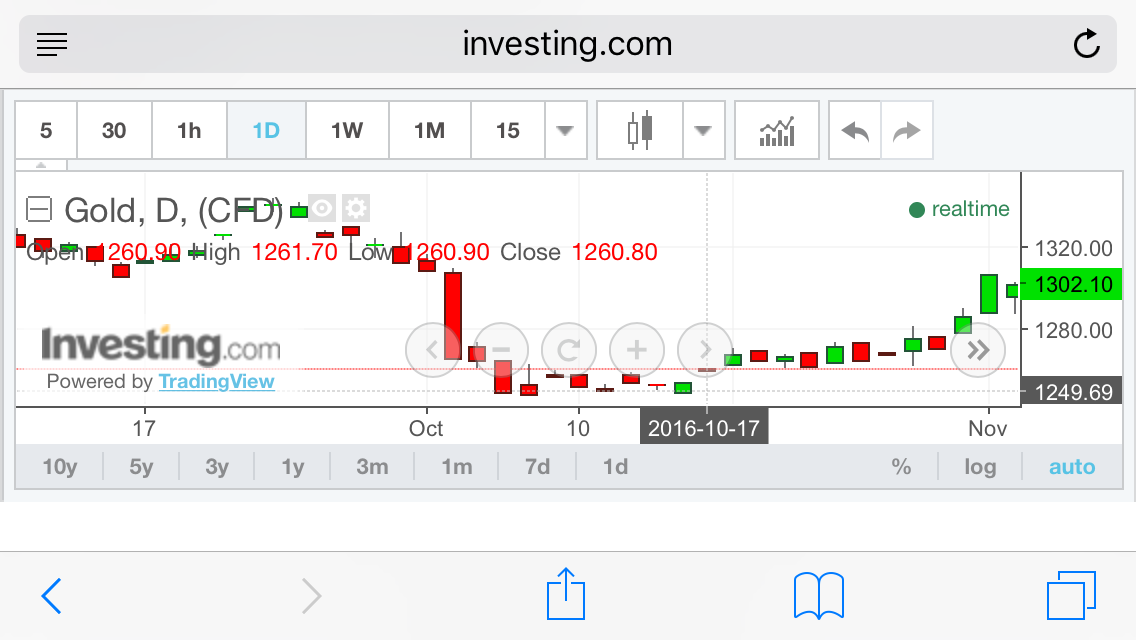Image resolution: width=1136 pixels, height=640 pixels.
Task: Expand the chart style dropdown arrow
Action: (x=703, y=130)
